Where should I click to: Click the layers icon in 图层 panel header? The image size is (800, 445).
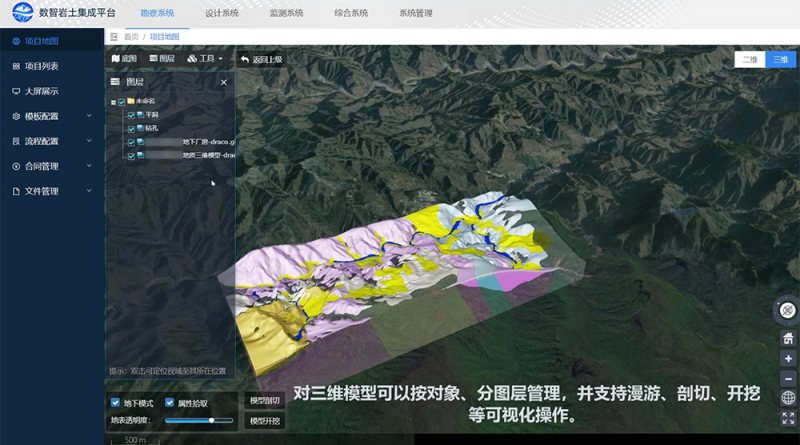click(115, 82)
